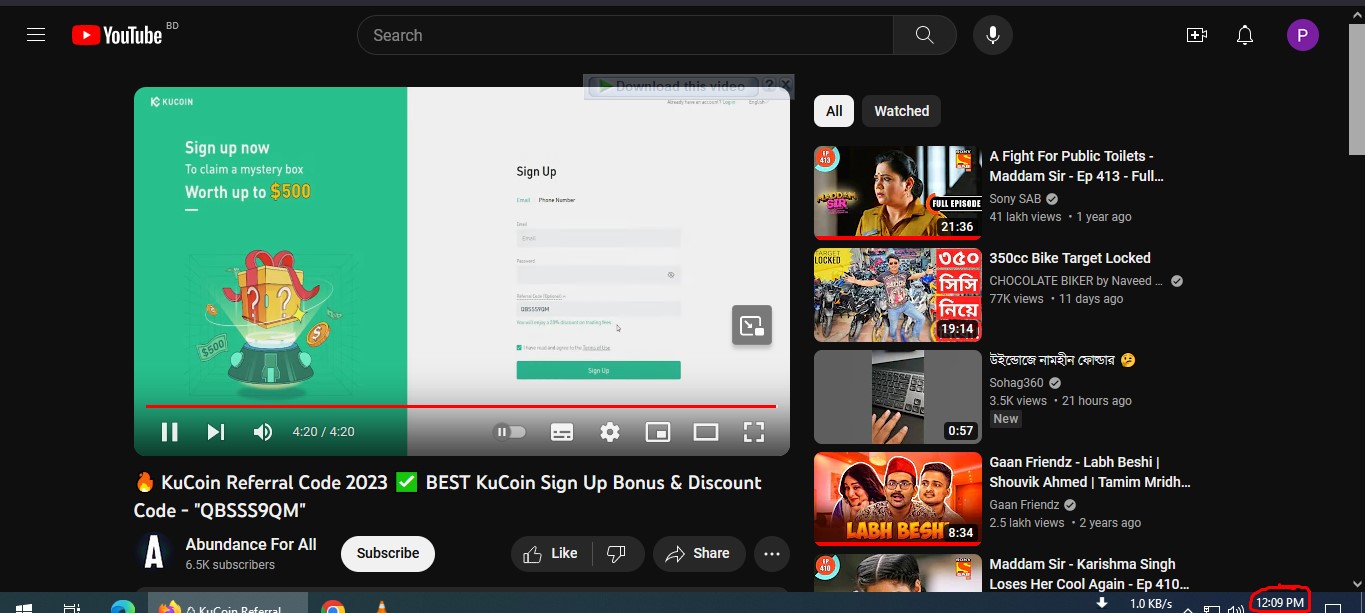Toggle the autoplay switch in the player

coord(511,432)
